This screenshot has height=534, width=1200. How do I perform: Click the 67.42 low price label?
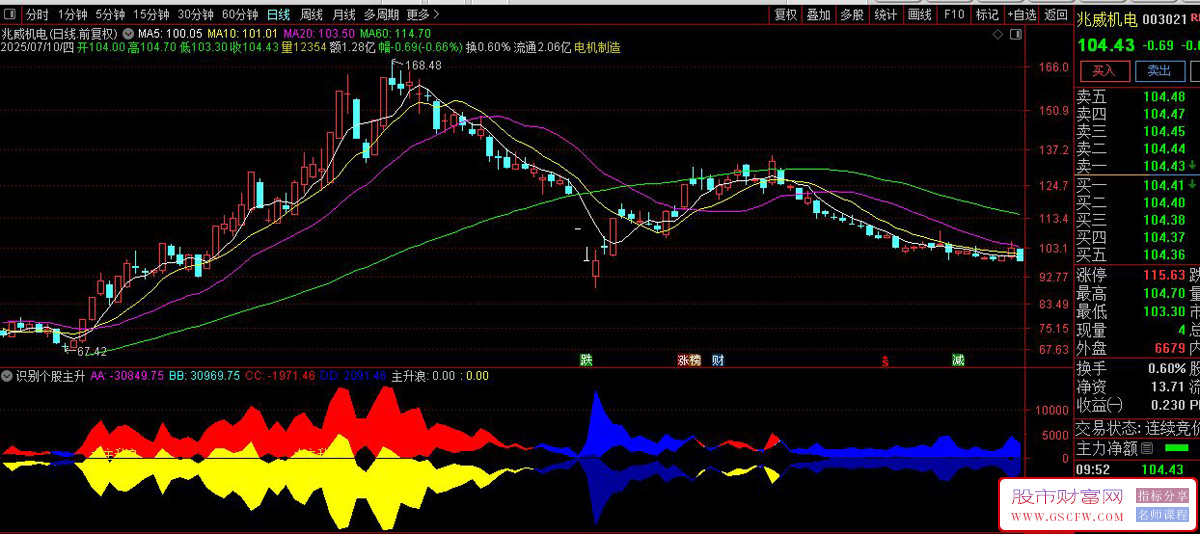tap(91, 351)
